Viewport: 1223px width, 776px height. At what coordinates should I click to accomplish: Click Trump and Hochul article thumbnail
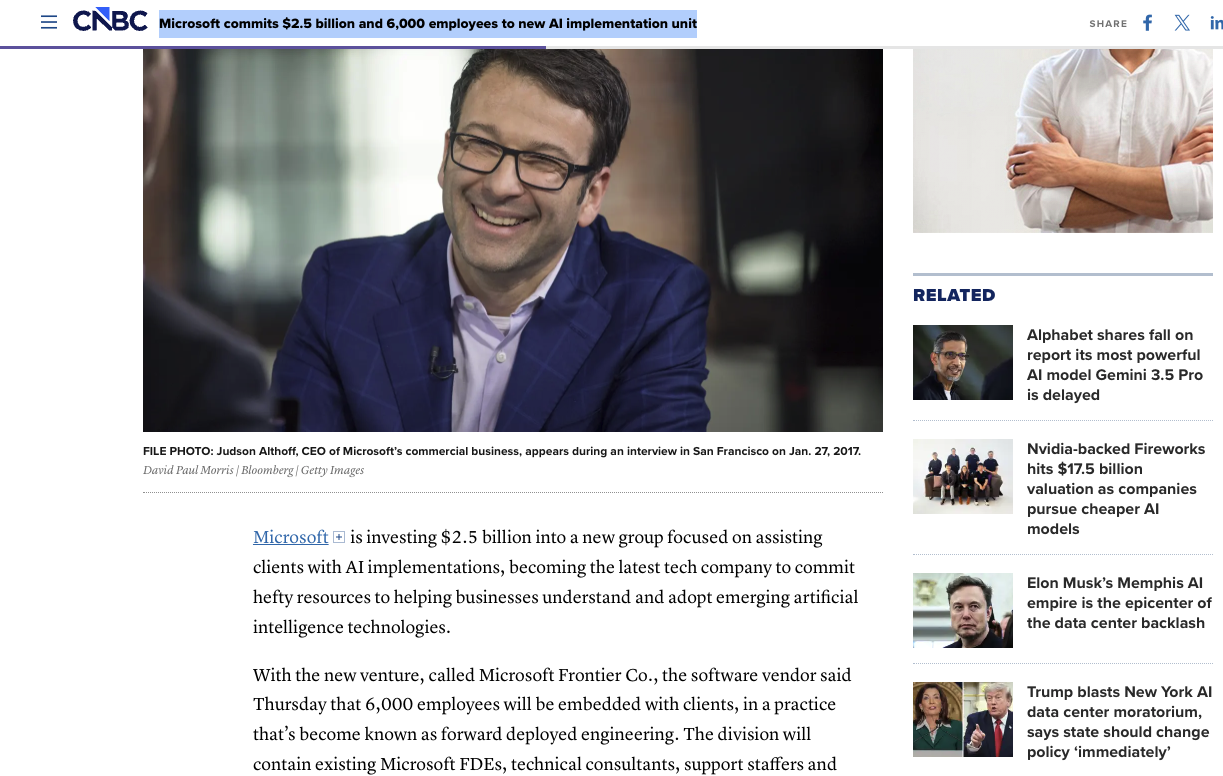click(963, 719)
